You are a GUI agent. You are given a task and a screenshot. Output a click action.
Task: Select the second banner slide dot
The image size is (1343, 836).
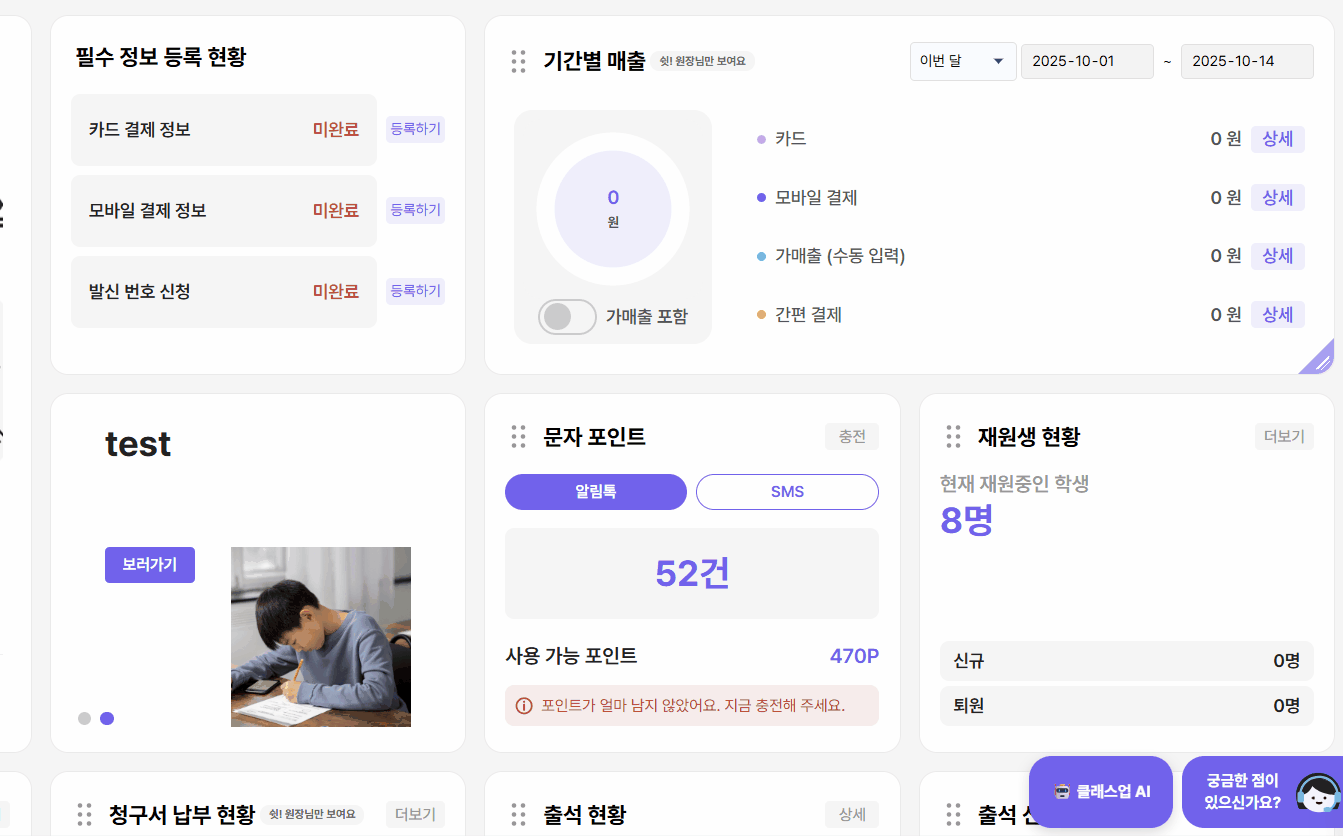[x=107, y=718]
